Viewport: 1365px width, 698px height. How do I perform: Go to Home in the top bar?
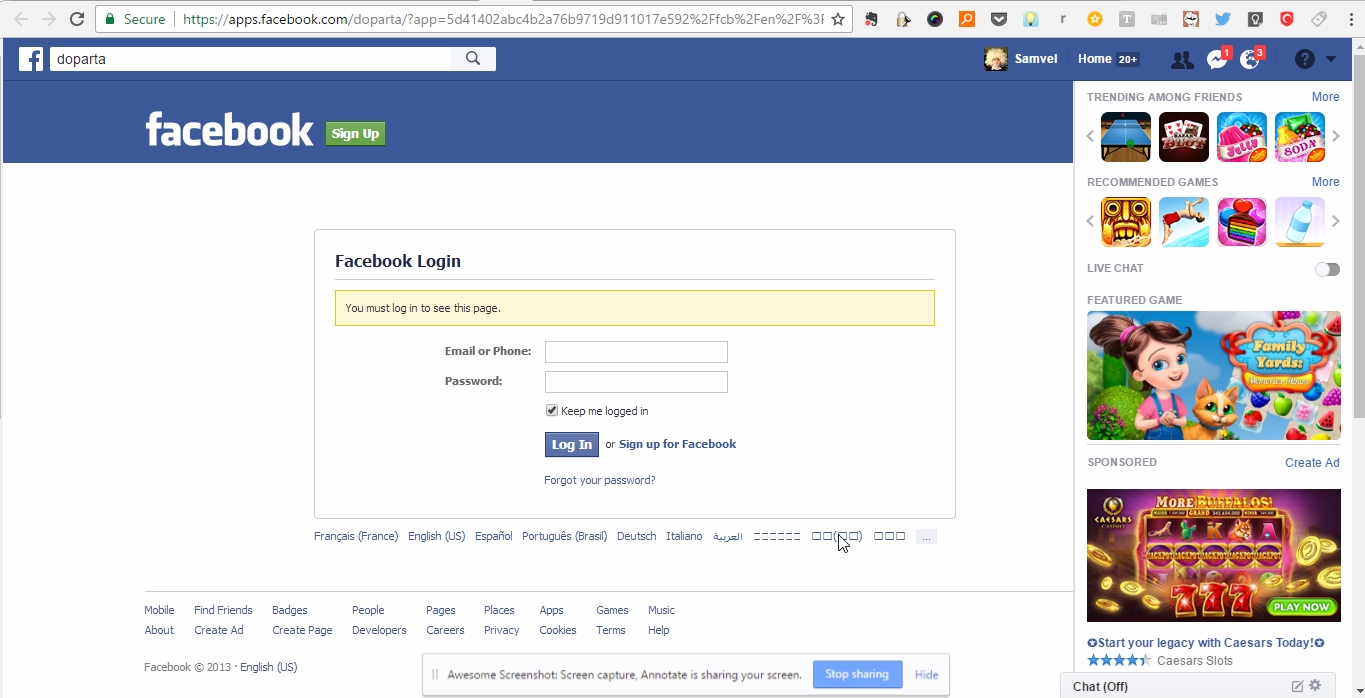(x=1094, y=59)
